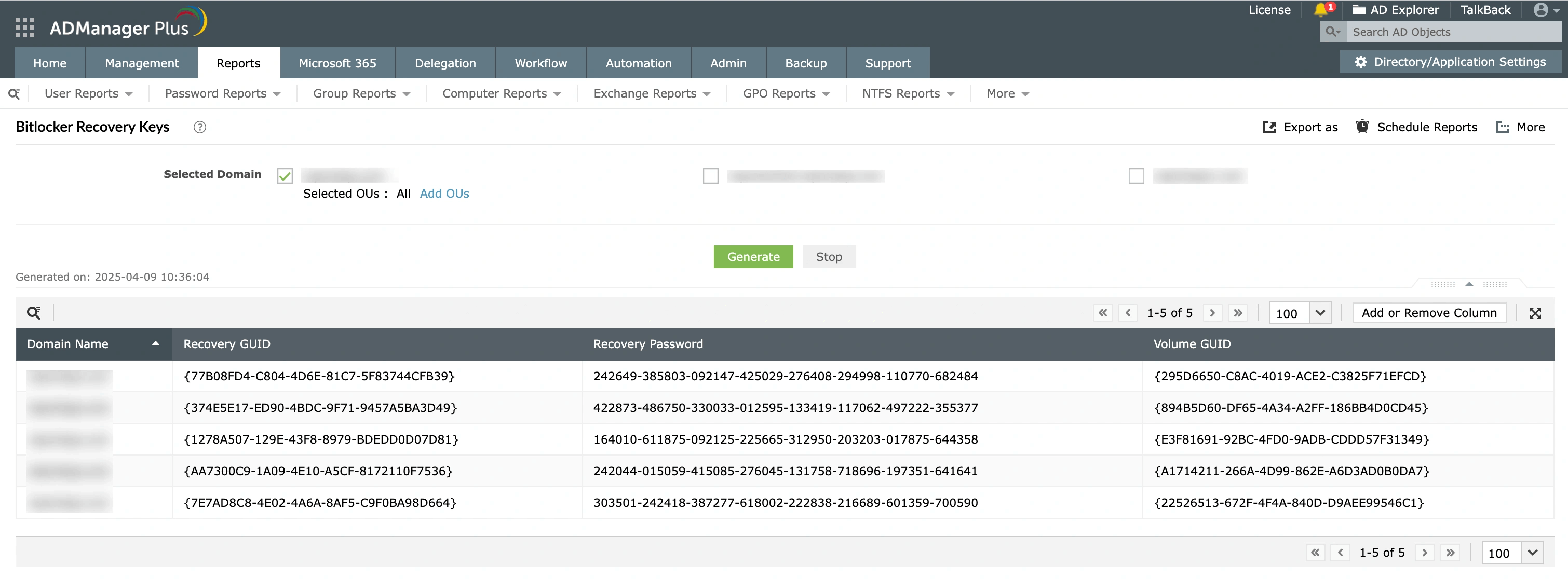This screenshot has height=579, width=1568.
Task: Click the Export as icon
Action: [1269, 127]
